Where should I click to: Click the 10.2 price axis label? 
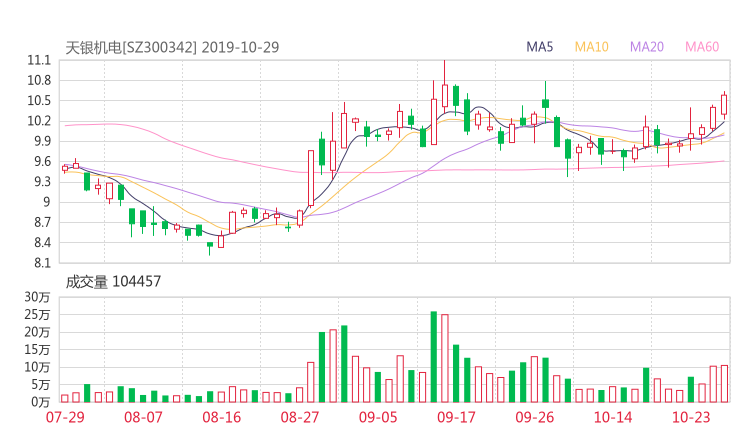[x=39, y=121]
